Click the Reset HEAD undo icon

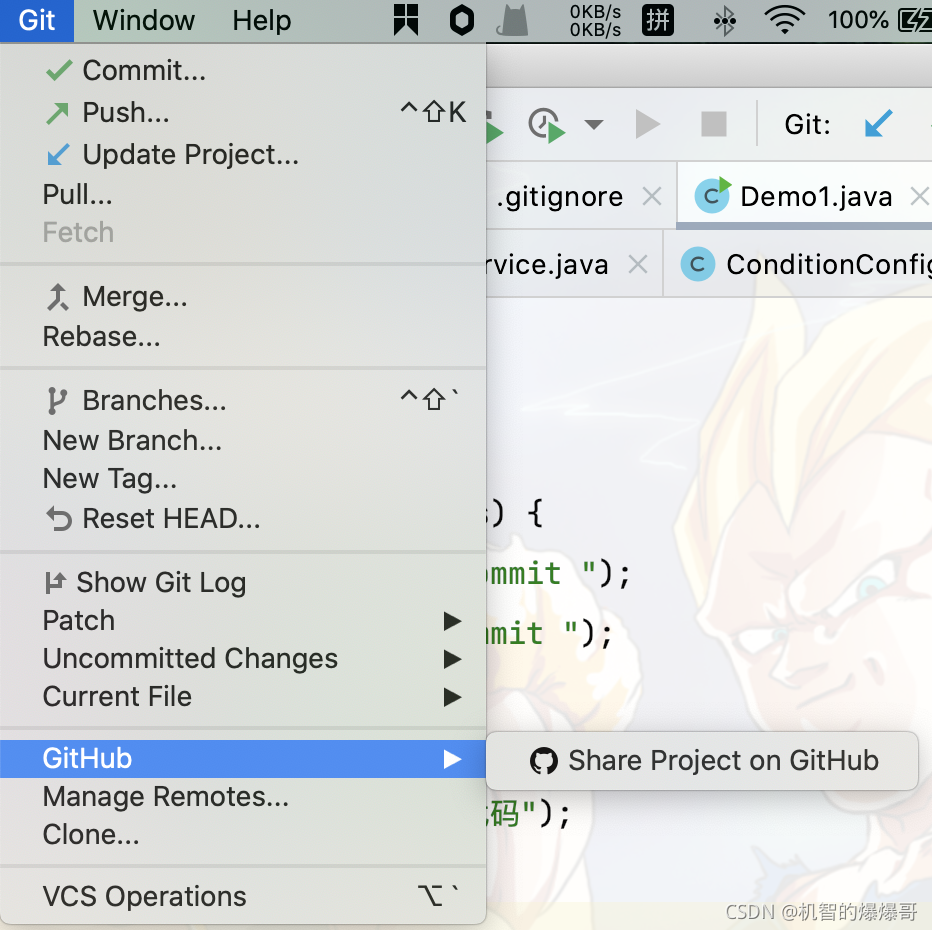pos(59,519)
